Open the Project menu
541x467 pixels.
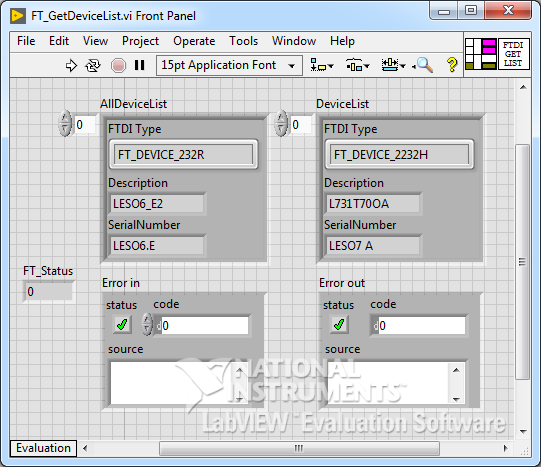(x=140, y=41)
